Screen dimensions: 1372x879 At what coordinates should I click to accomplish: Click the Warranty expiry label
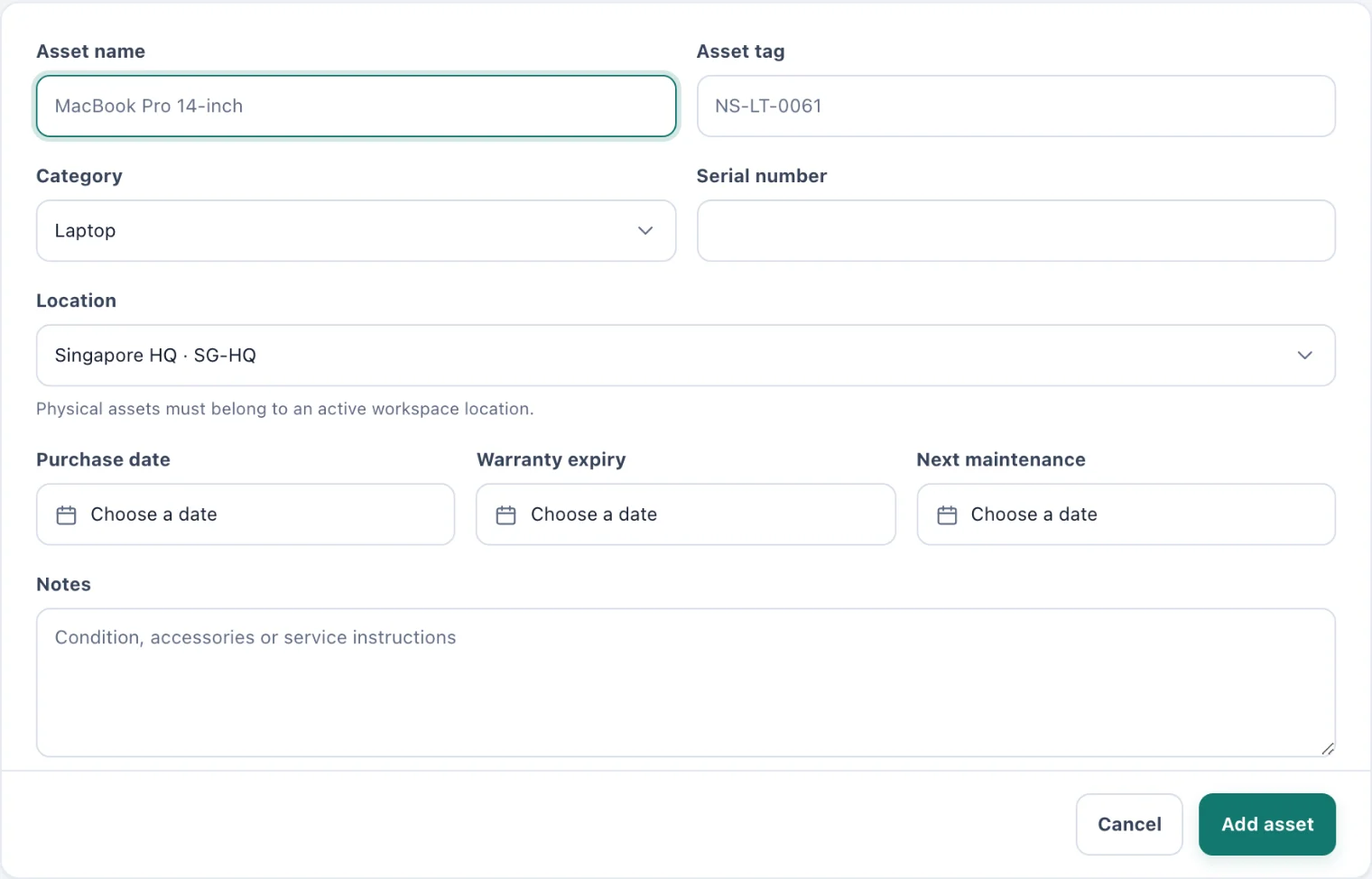(551, 459)
